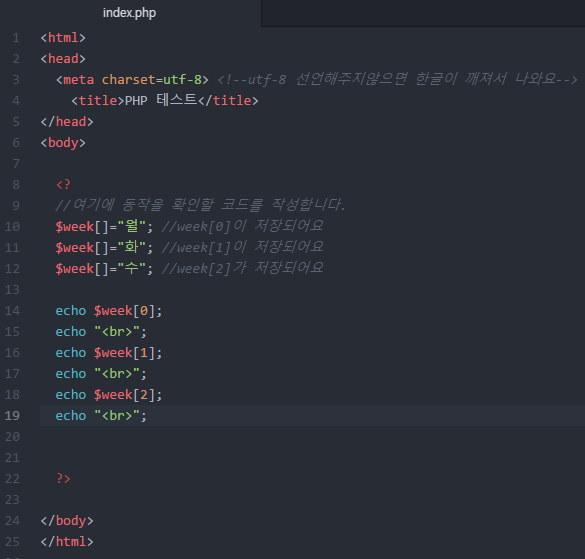585x559 pixels.
Task: Select line number 1 in gutter
Action: [x=16, y=38]
